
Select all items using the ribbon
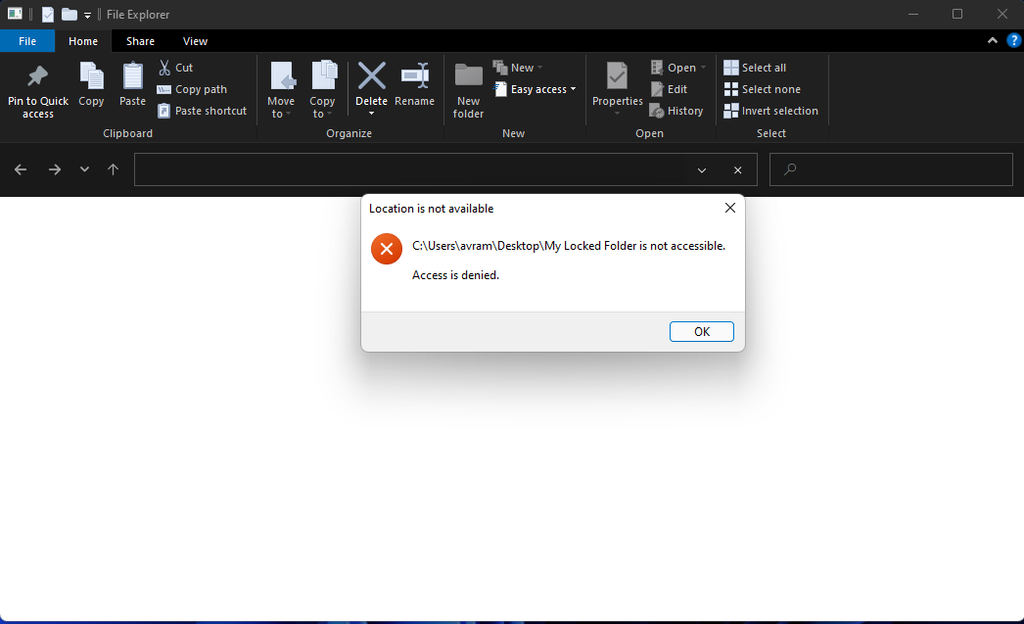733,67
